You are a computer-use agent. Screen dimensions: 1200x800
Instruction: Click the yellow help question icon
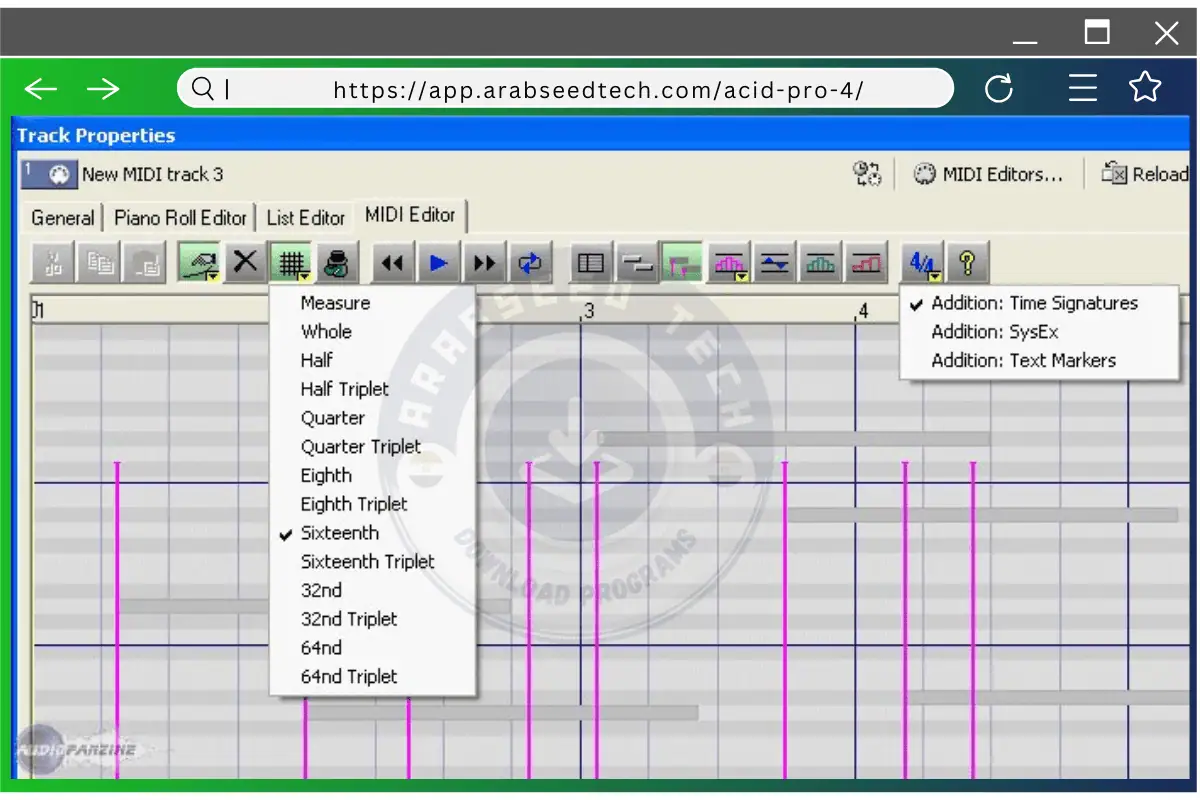coord(967,264)
